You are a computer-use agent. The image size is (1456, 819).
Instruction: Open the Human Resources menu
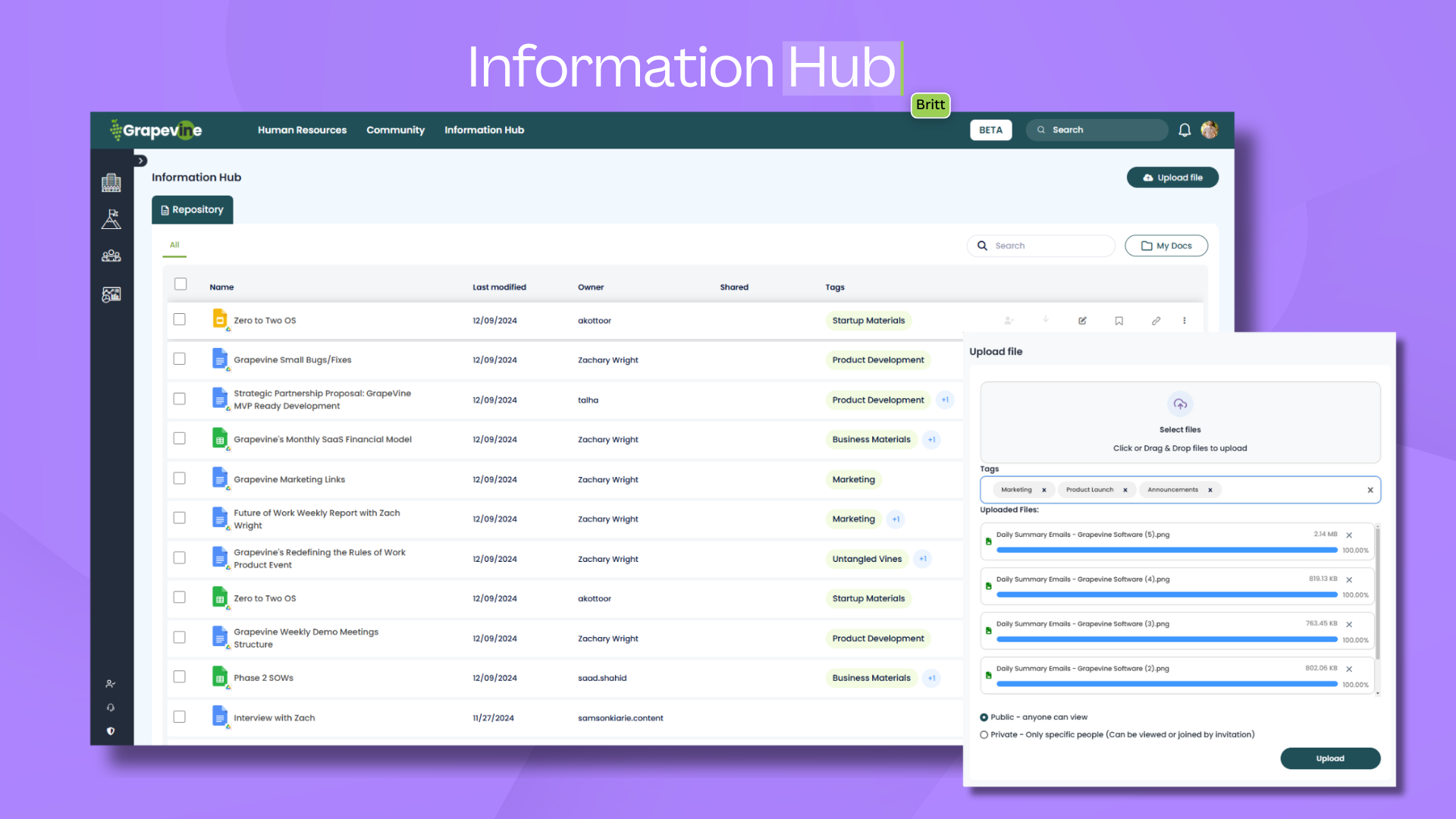click(x=302, y=130)
